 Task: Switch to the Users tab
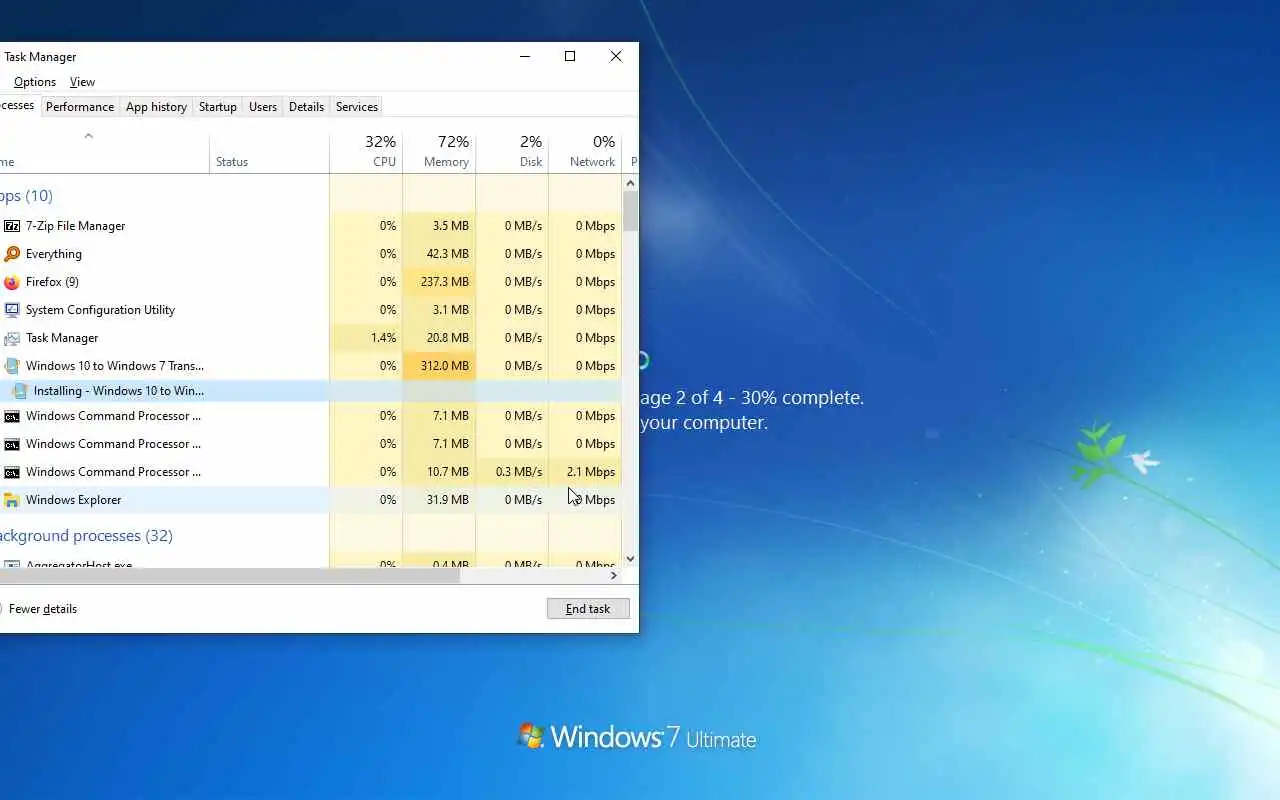263,107
